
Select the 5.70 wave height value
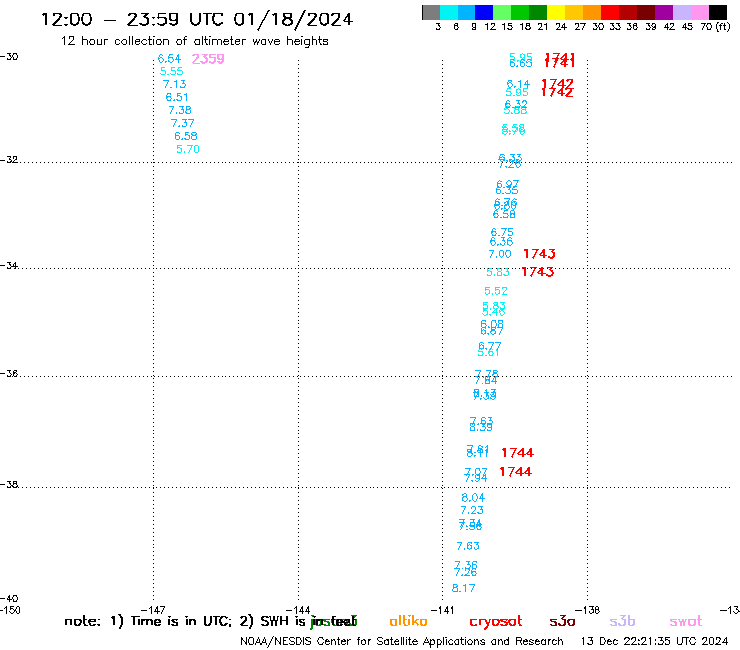click(188, 149)
